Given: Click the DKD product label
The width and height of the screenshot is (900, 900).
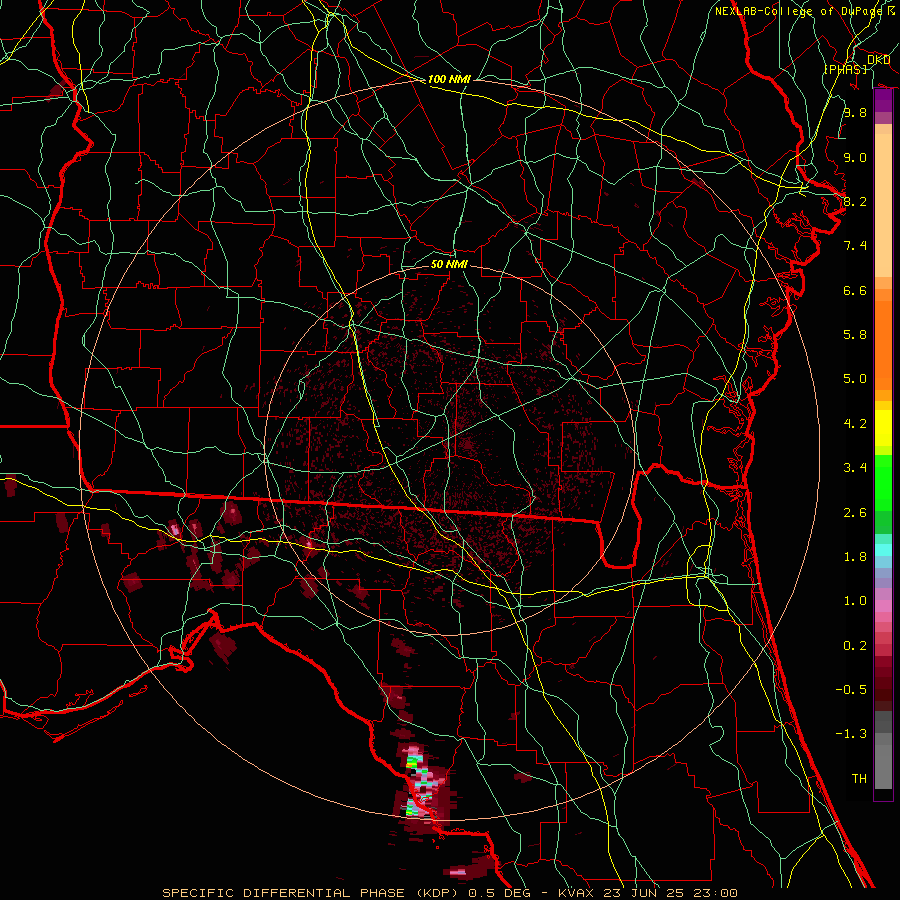Looking at the screenshot, I should pyautogui.click(x=878, y=60).
